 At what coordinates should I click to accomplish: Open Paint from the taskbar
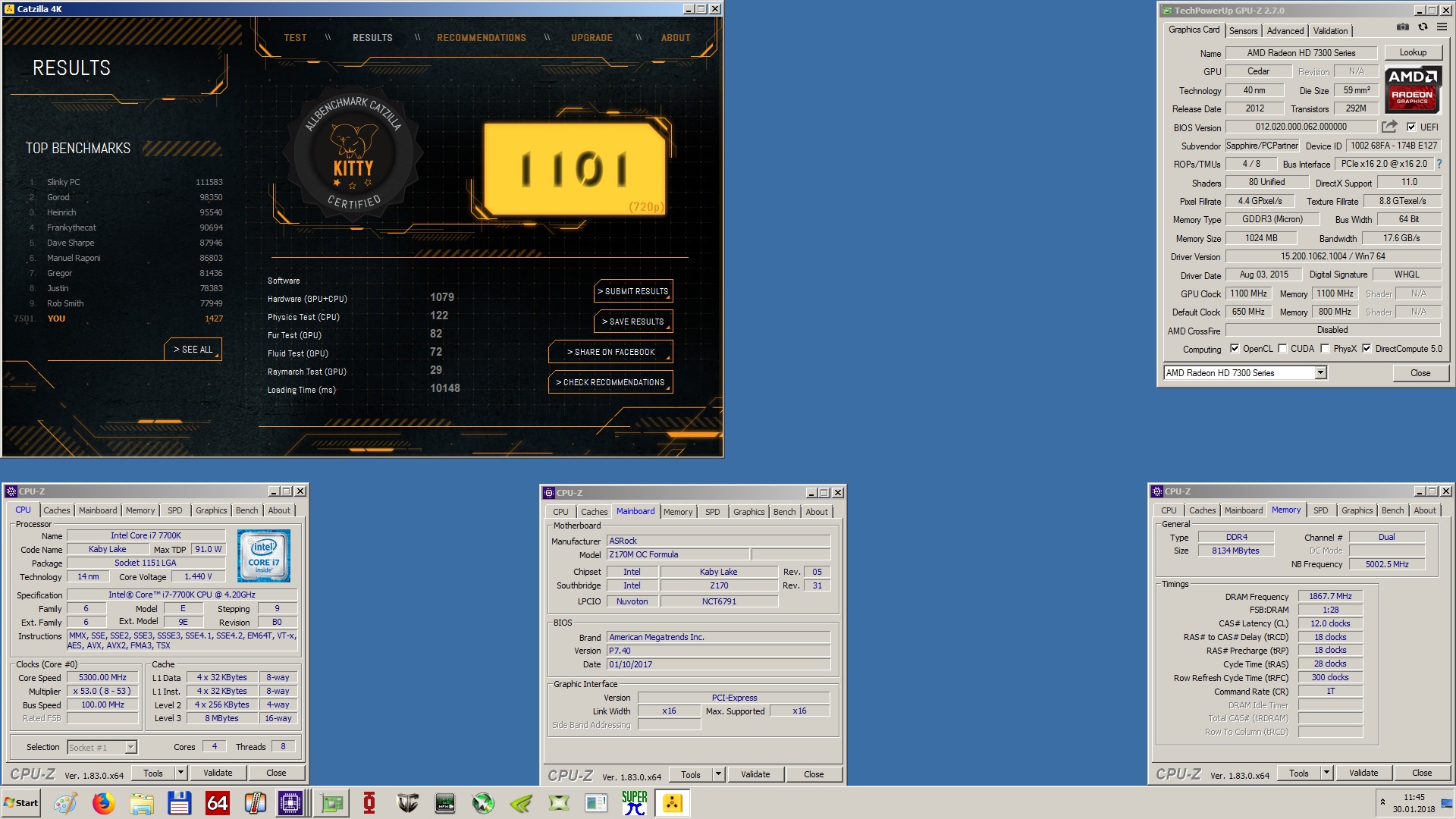coord(65,803)
